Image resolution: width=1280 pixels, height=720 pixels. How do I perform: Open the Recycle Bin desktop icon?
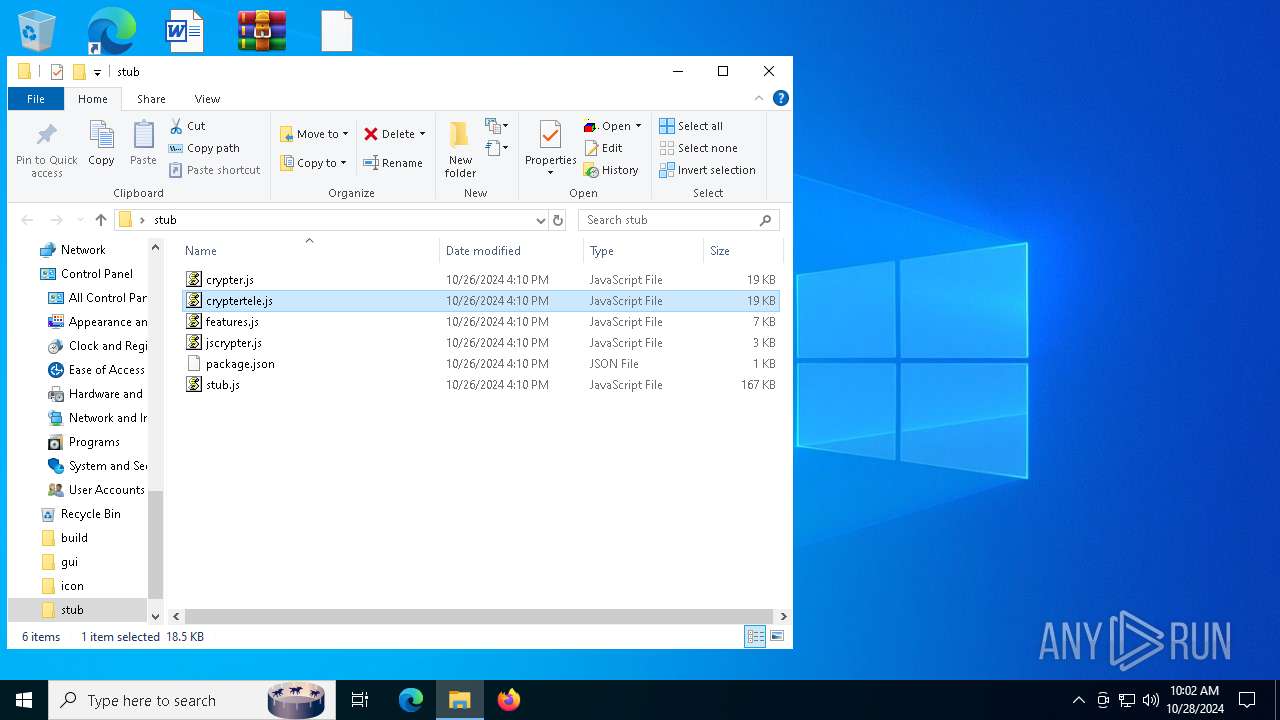[37, 30]
